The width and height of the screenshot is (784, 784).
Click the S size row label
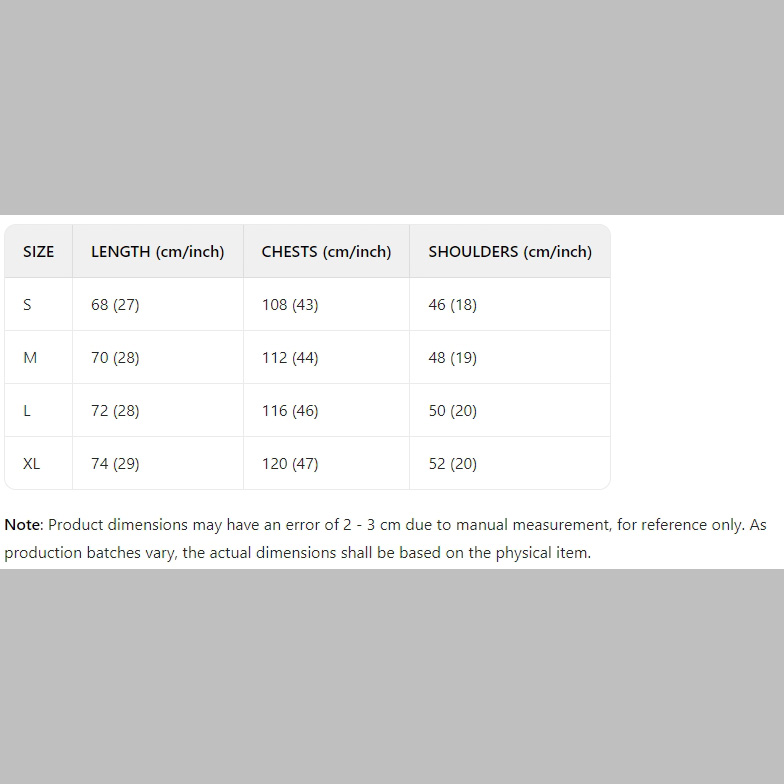pos(27,305)
